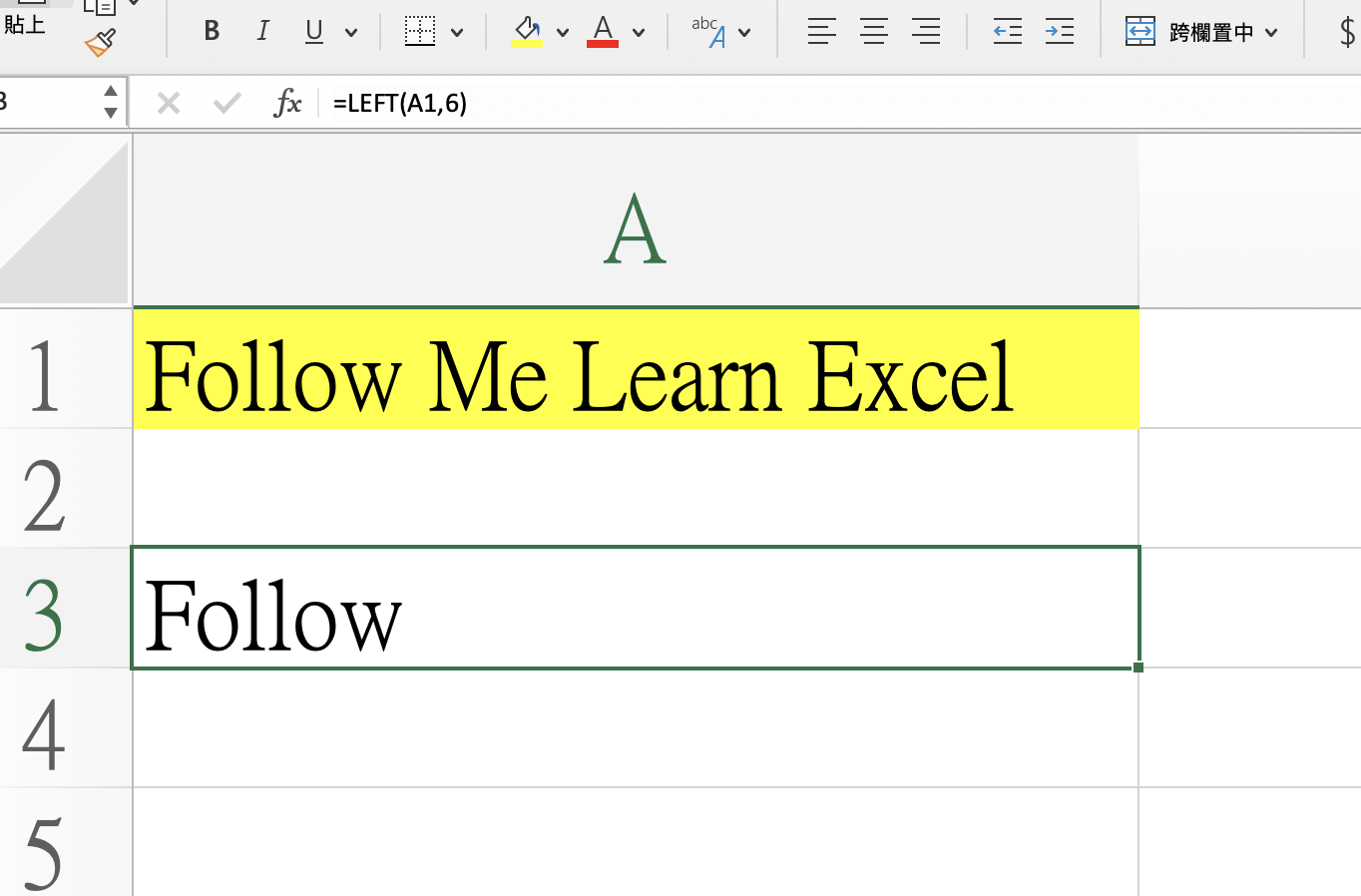Viewport: 1361px width, 896px height.
Task: Select cell A3 containing "Follow"
Action: (x=636, y=608)
